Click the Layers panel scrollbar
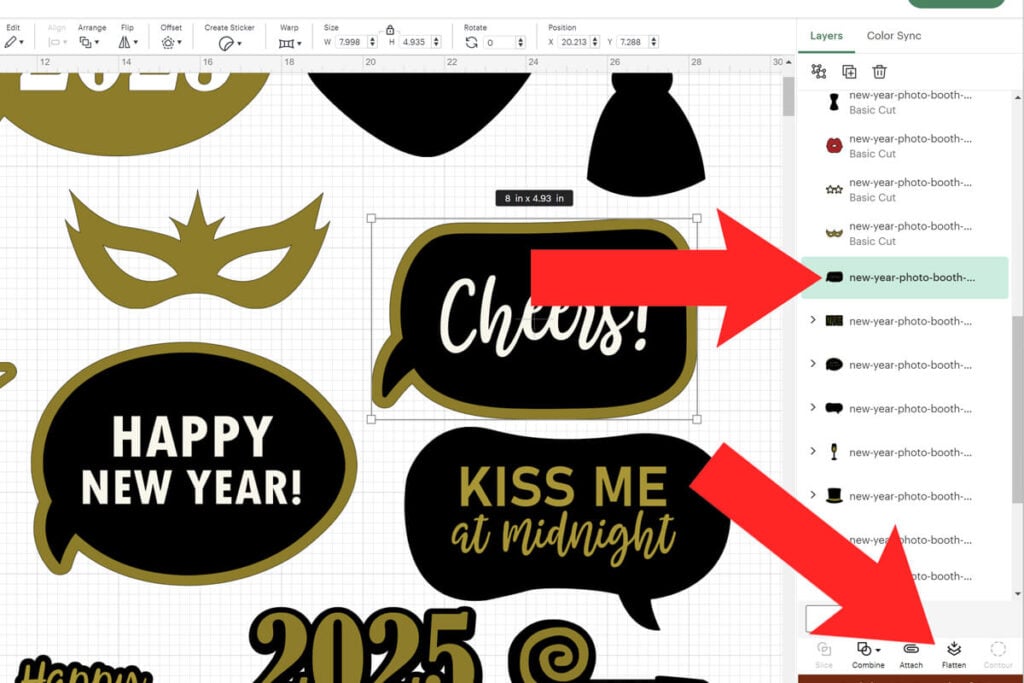The image size is (1024, 683). pos(1018,408)
